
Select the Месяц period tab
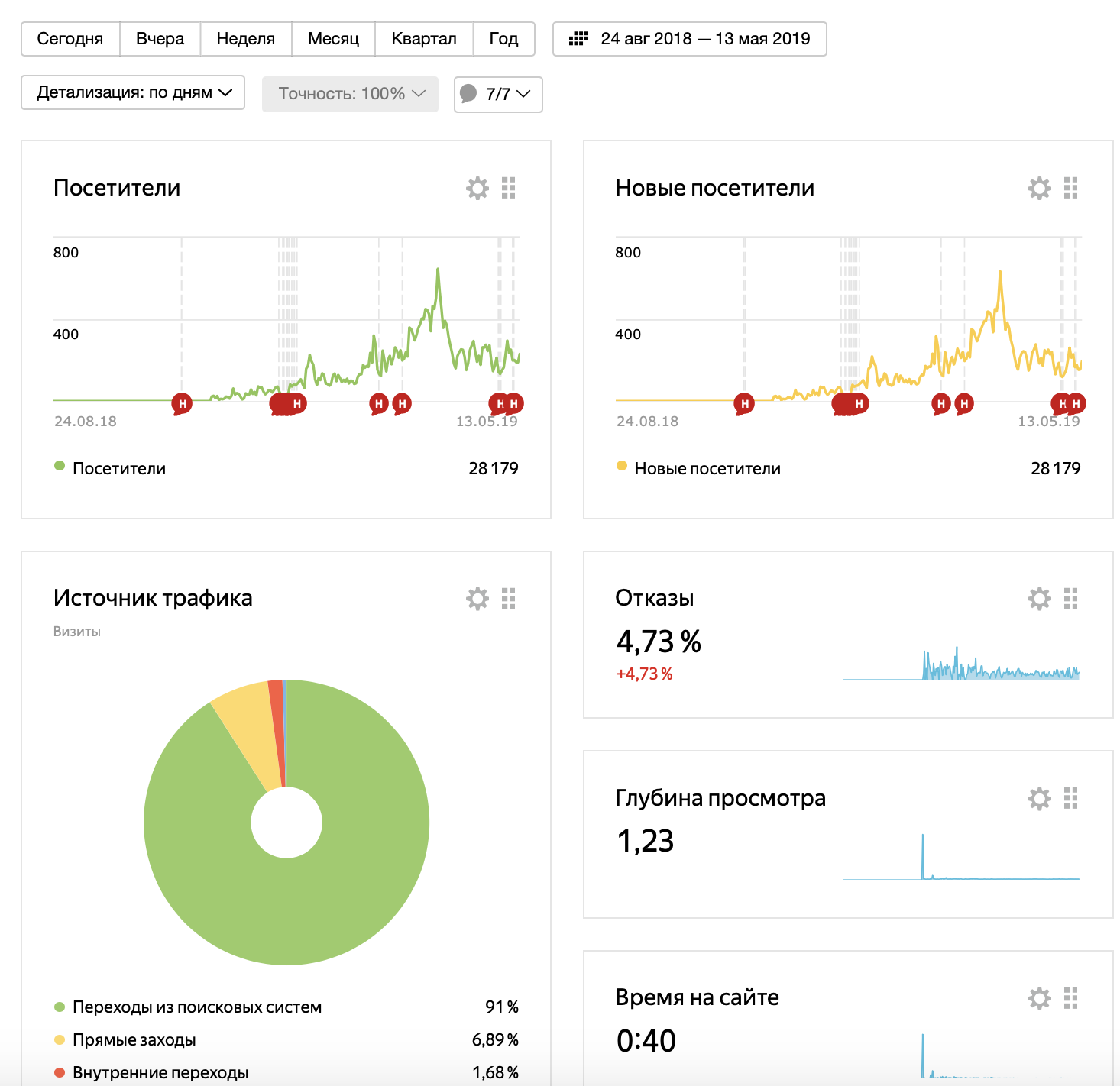333,39
